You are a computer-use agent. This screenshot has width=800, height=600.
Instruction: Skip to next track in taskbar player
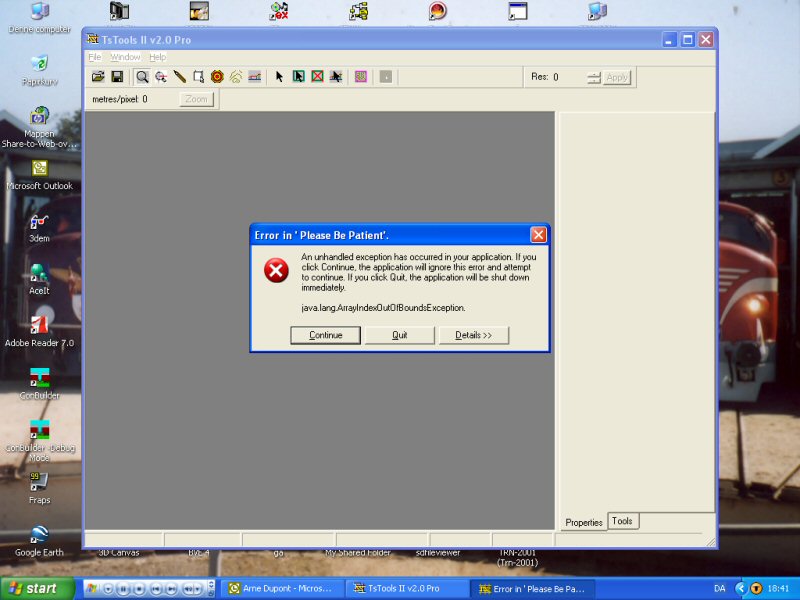point(171,589)
